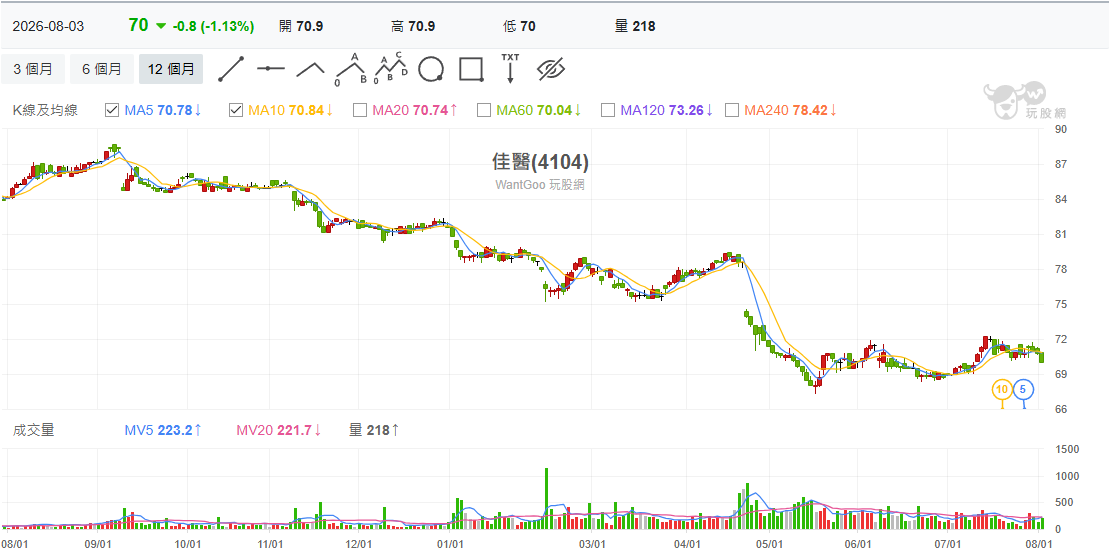Select the trend line drawing tool
This screenshot has width=1110, height=553.
tap(231, 69)
